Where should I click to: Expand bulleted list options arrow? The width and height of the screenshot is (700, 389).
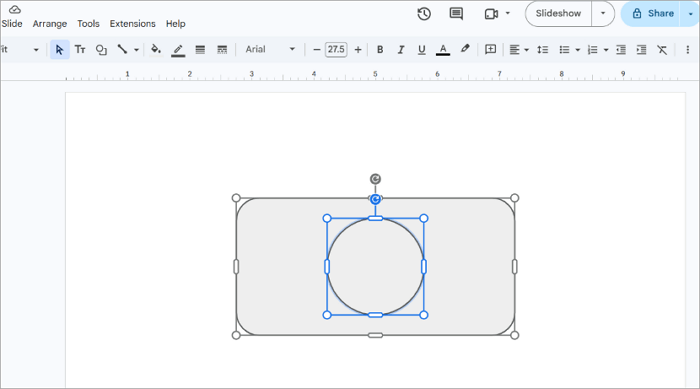click(578, 50)
